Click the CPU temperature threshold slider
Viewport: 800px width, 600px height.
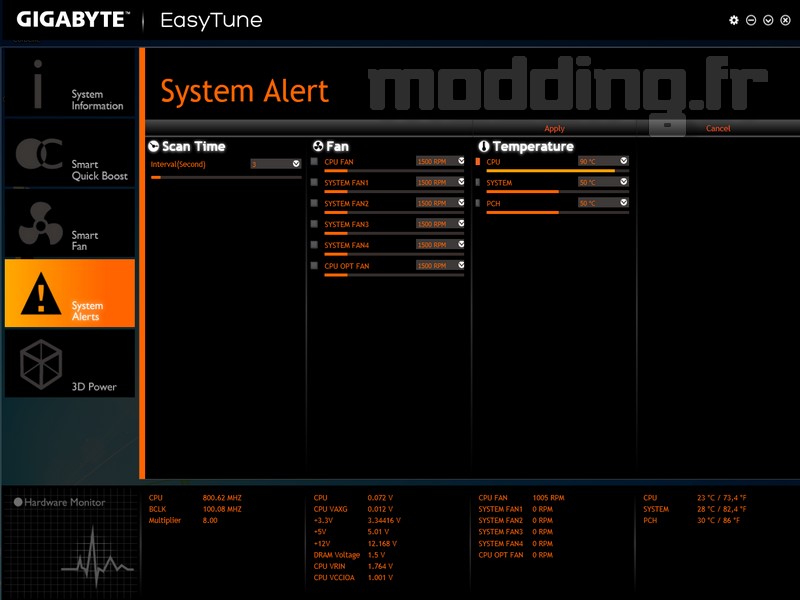[557, 171]
